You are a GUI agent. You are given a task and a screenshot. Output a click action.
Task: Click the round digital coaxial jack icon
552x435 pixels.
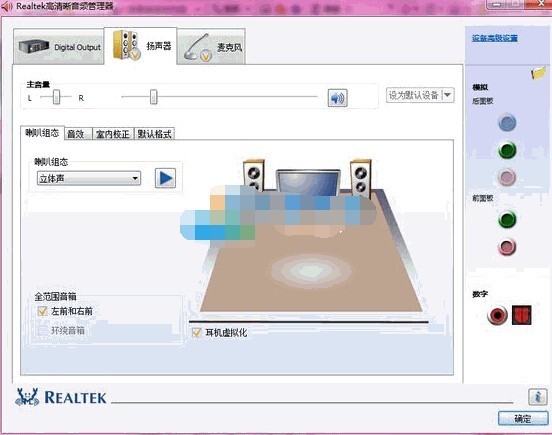497,315
